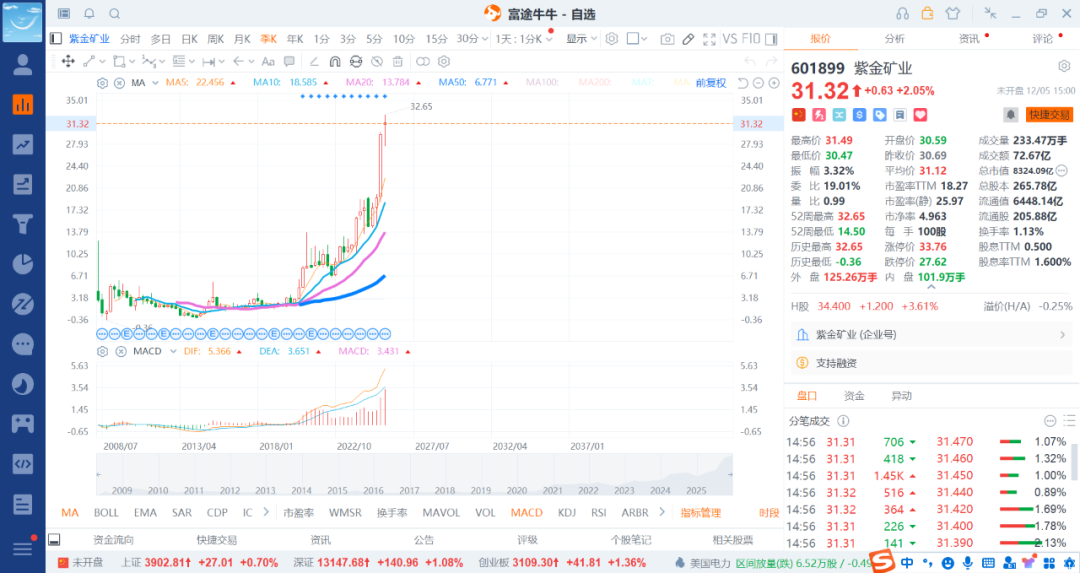Enable magnet snap drawing mode
Viewport: 1080px width, 573px height.
click(x=335, y=61)
